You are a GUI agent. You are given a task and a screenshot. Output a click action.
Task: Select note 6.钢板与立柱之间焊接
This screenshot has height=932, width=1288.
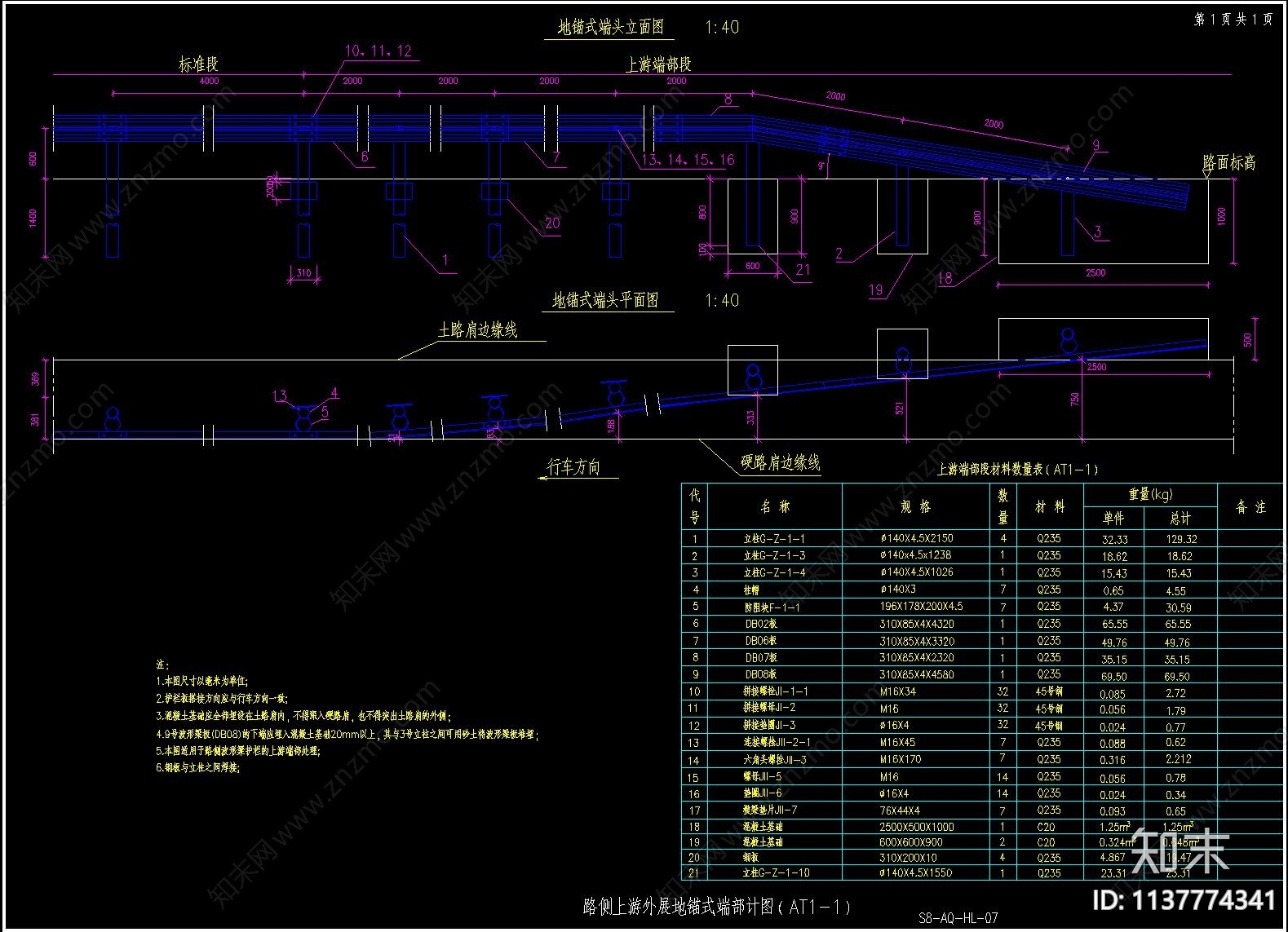tap(198, 767)
